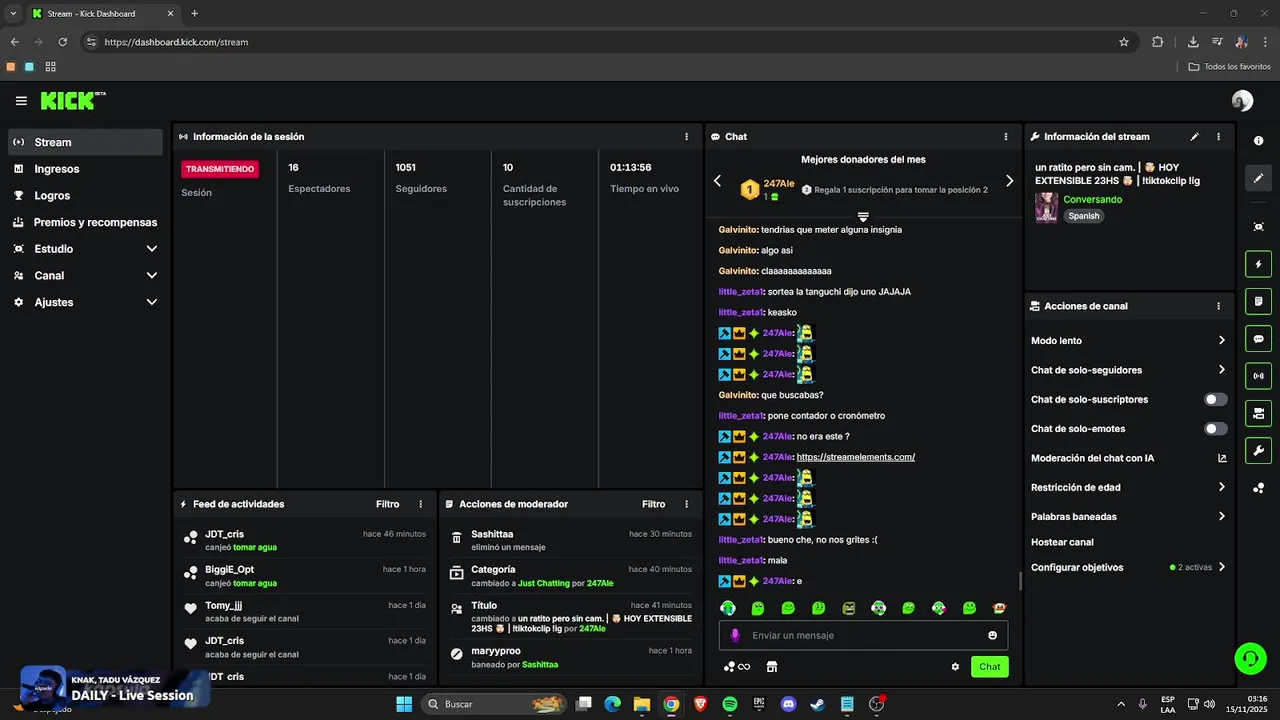Viewport: 1280px width, 720px height.
Task: Enable Chat de solo-suscriptores toggle
Action: point(1215,399)
